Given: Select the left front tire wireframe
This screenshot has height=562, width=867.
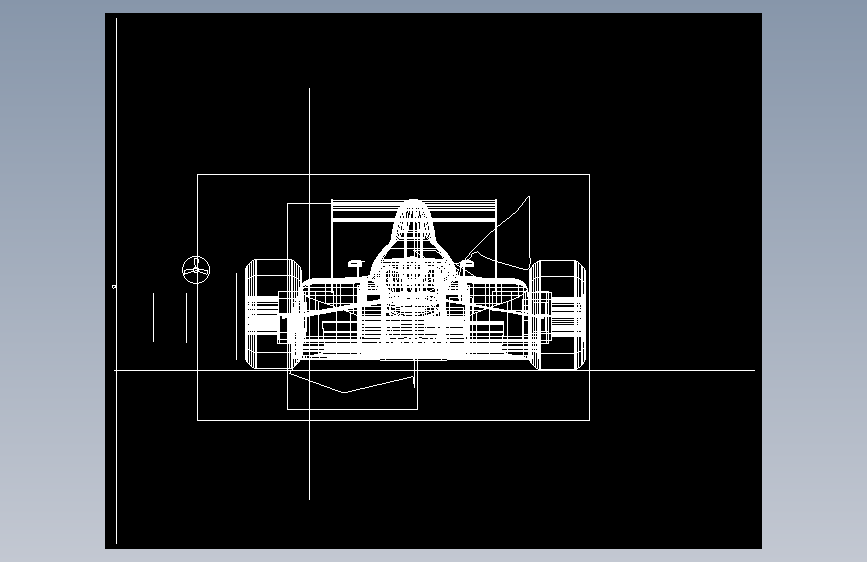Looking at the screenshot, I should tap(273, 314).
